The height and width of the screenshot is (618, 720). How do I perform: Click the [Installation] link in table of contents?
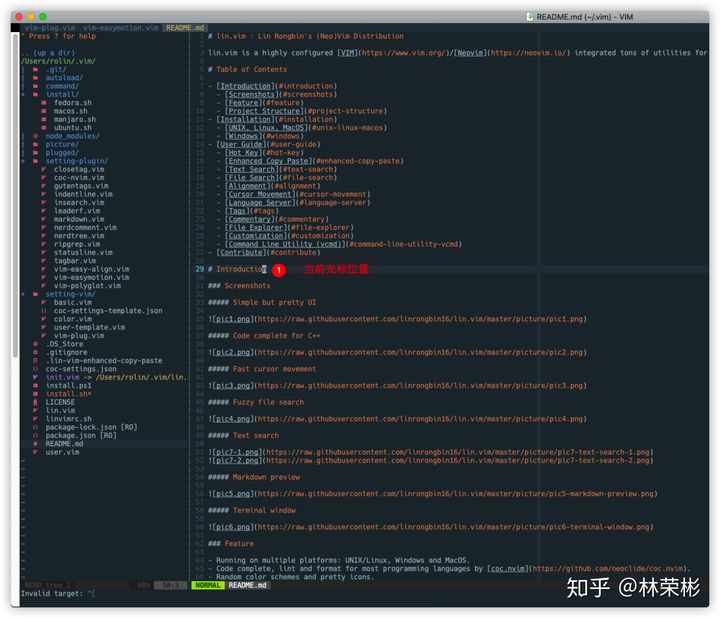coord(245,119)
